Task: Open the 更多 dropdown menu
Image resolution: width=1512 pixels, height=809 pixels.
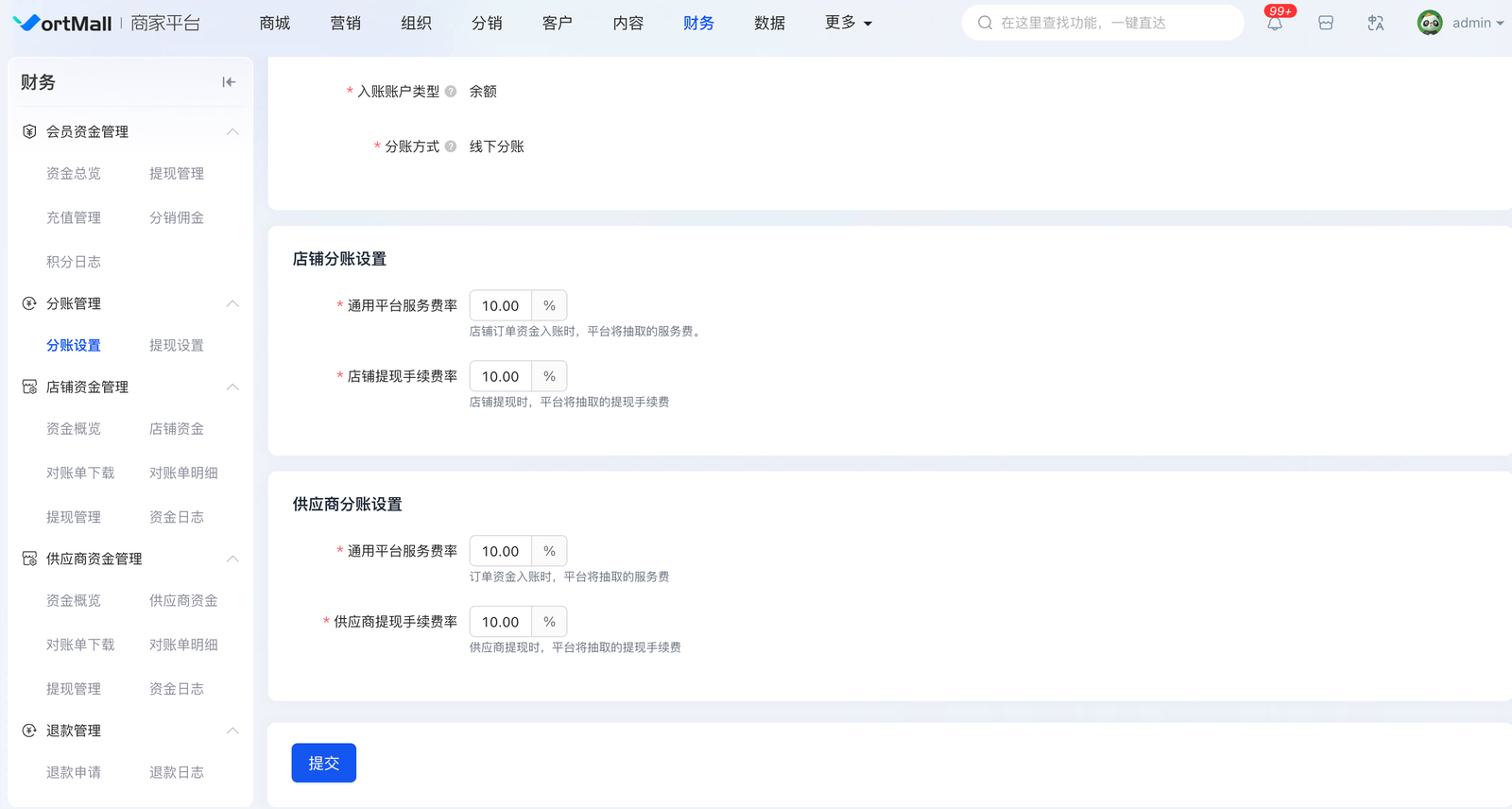Action: coord(848,23)
